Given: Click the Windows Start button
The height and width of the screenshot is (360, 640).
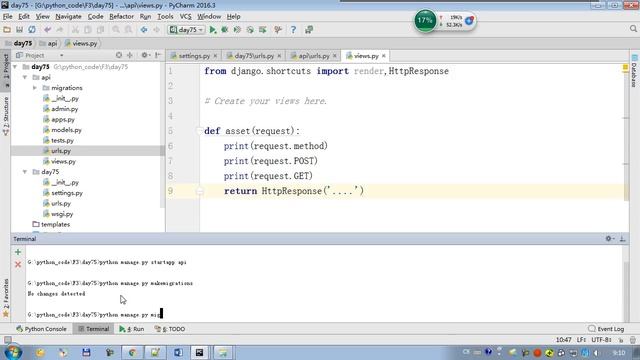Looking at the screenshot, I should (x=13, y=352).
